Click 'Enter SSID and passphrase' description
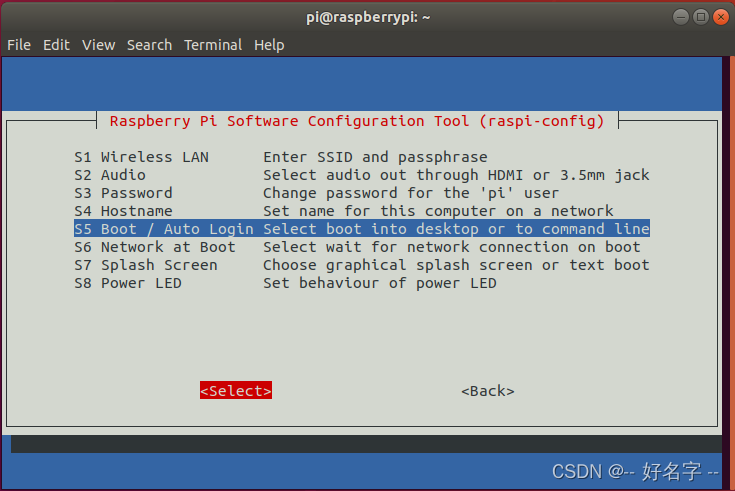Image resolution: width=735 pixels, height=491 pixels. pyautogui.click(x=375, y=157)
